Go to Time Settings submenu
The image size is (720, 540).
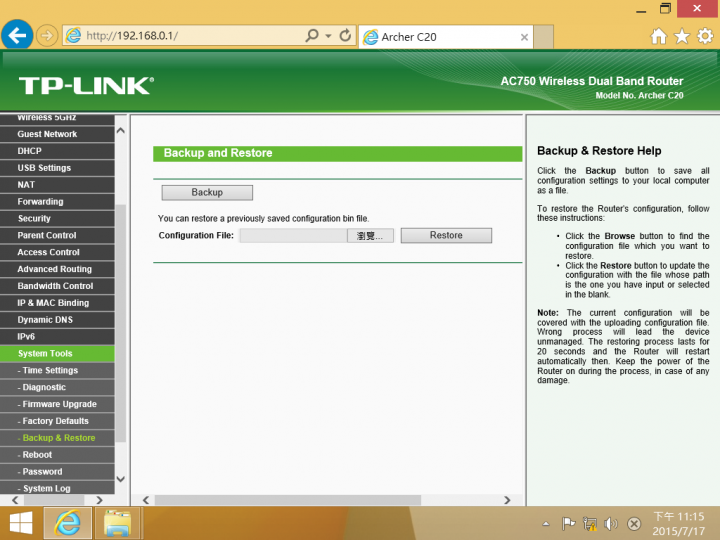[57, 371]
